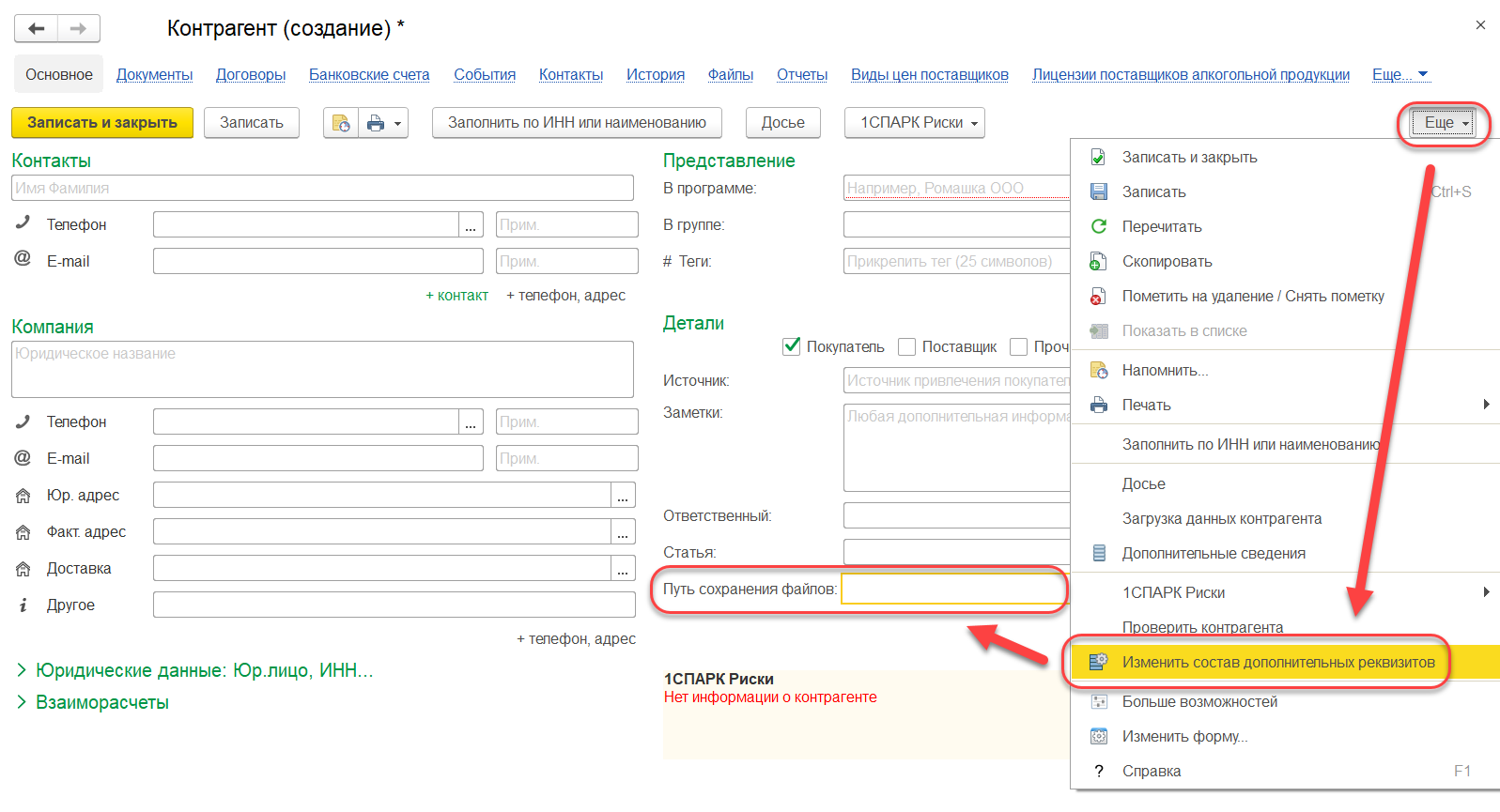Click the Досье toolbar button

point(783,123)
